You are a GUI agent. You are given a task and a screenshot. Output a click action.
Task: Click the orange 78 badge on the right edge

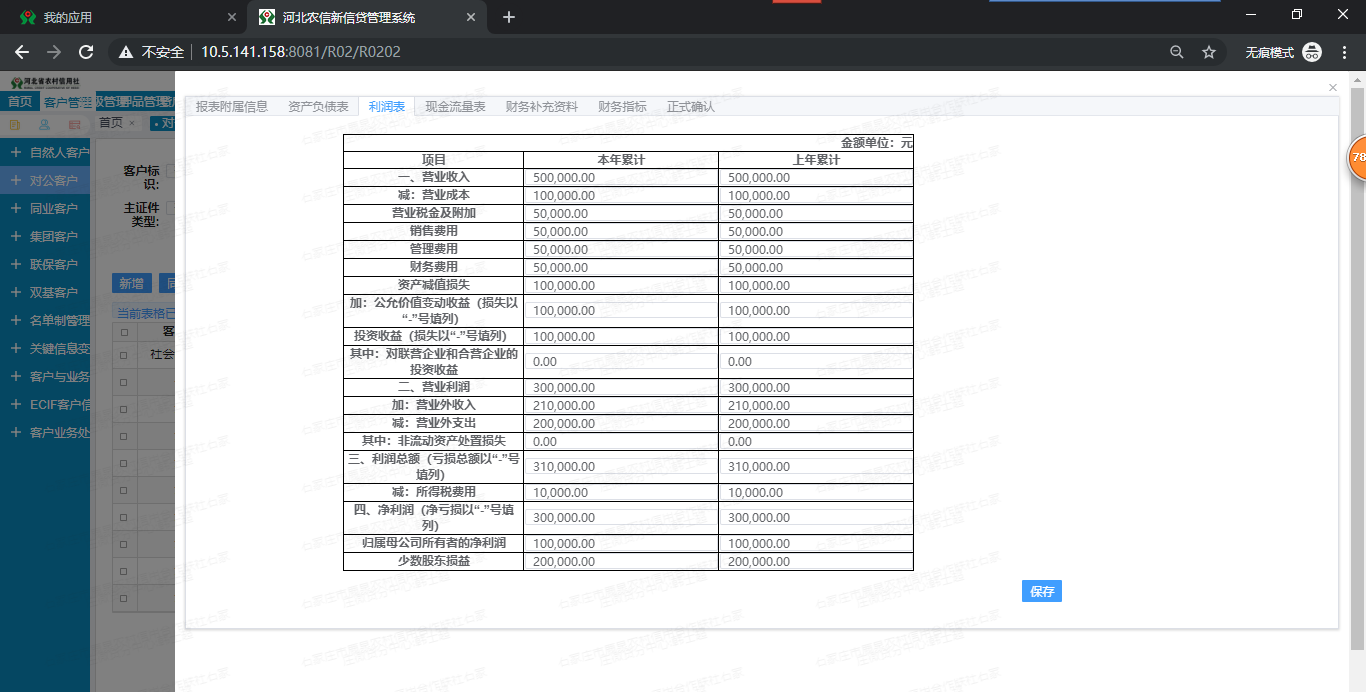[x=1358, y=158]
